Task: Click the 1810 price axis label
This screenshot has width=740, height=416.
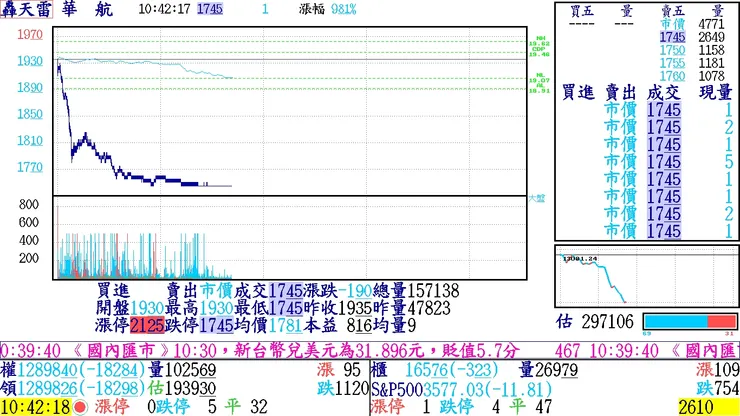Action: [30, 140]
